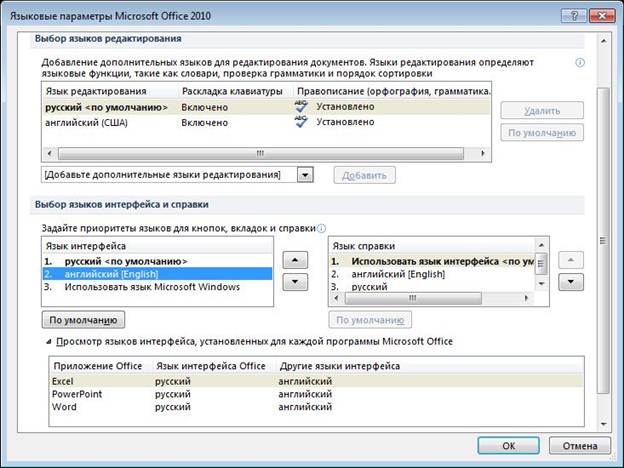624x468 pixels.
Task: Click the proofing ABC icon for русский row
Action: pos(301,105)
